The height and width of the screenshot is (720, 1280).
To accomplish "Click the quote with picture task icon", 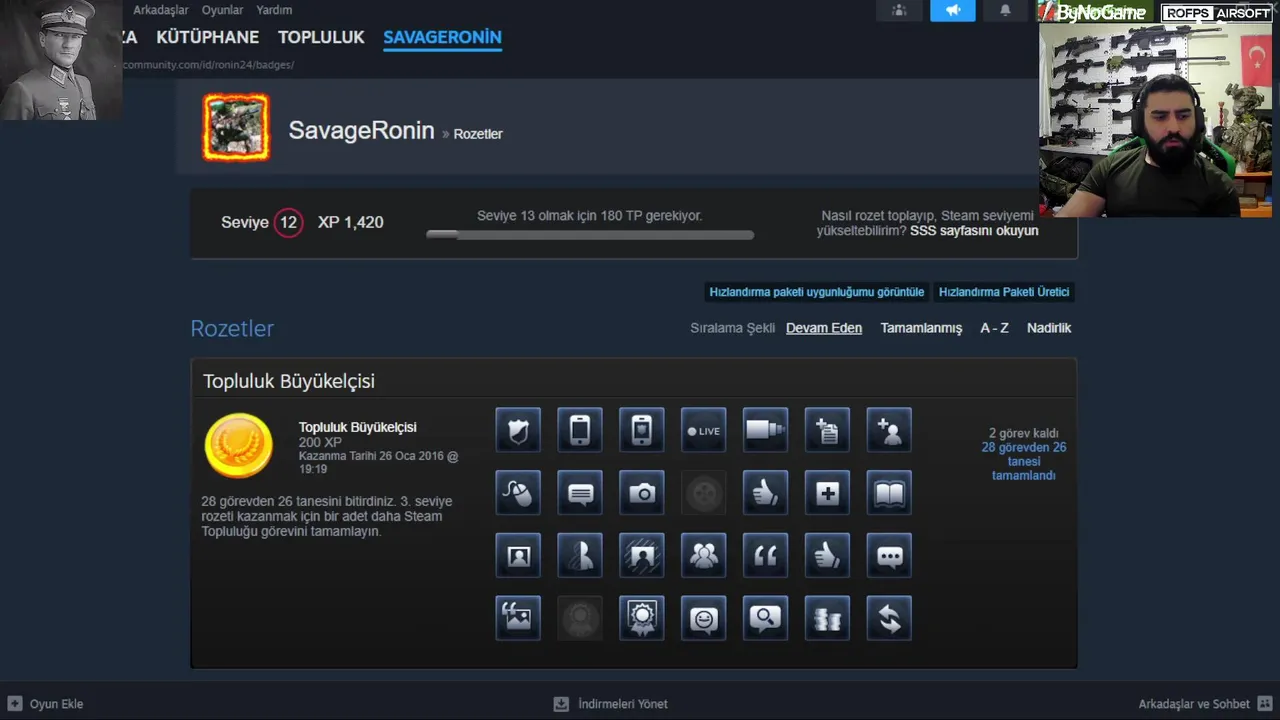I will 518,617.
